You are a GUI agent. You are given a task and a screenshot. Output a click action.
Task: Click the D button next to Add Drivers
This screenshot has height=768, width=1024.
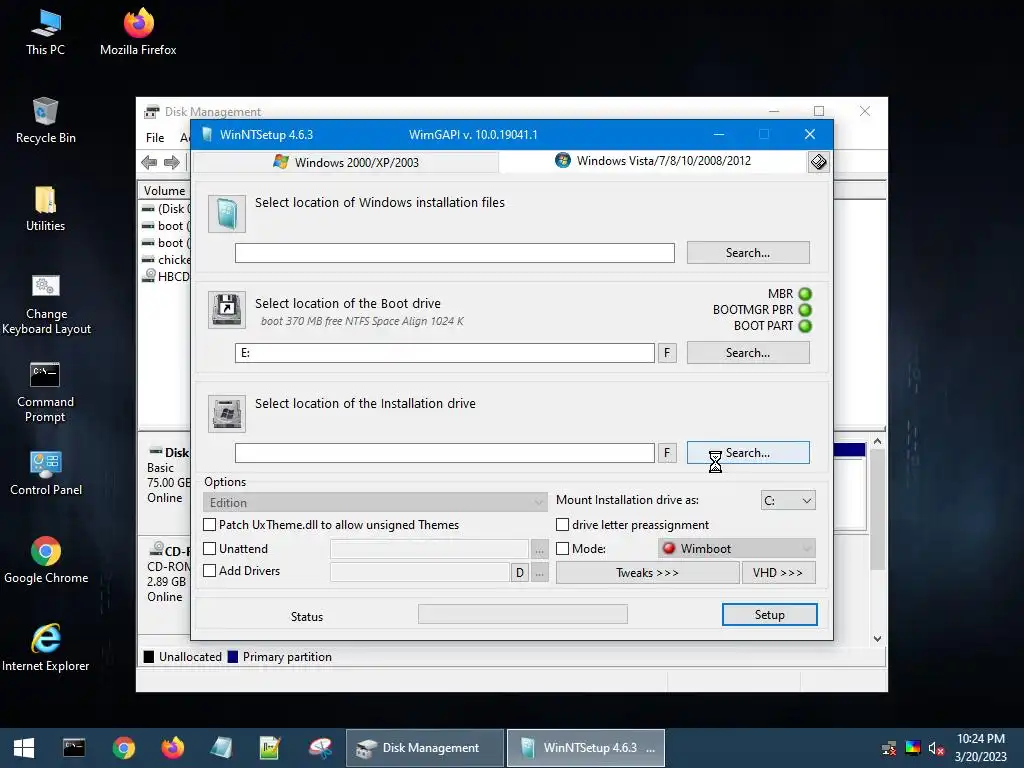pyautogui.click(x=519, y=573)
